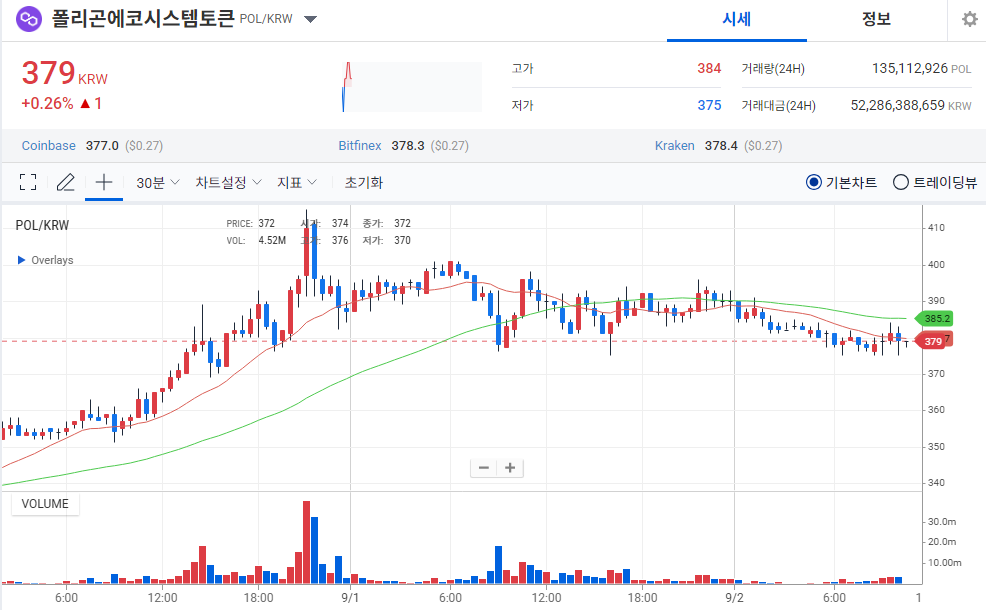Open the POL/KRW market selector arrow

pos(310,19)
